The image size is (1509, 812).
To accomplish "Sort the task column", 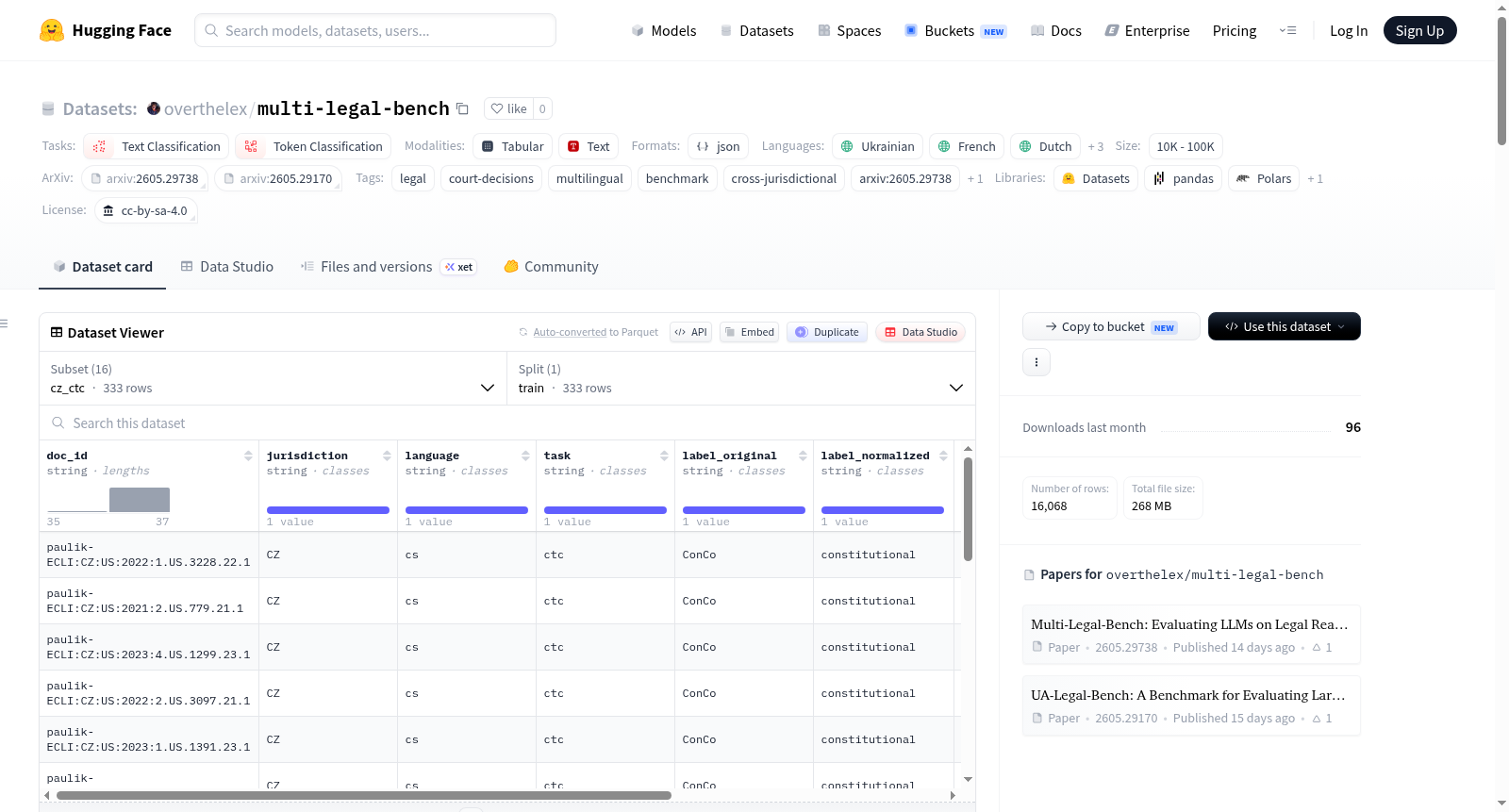I will [x=664, y=456].
